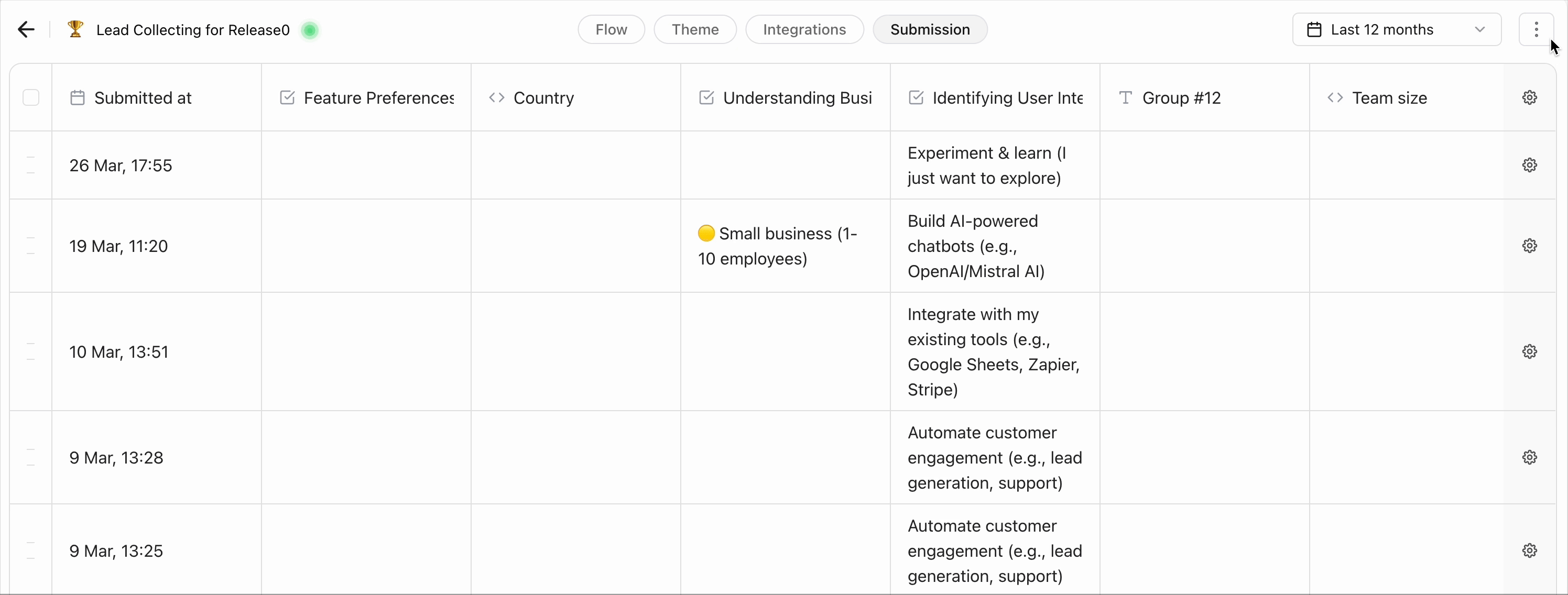
Task: Click gear icon in table header
Action: click(1530, 98)
